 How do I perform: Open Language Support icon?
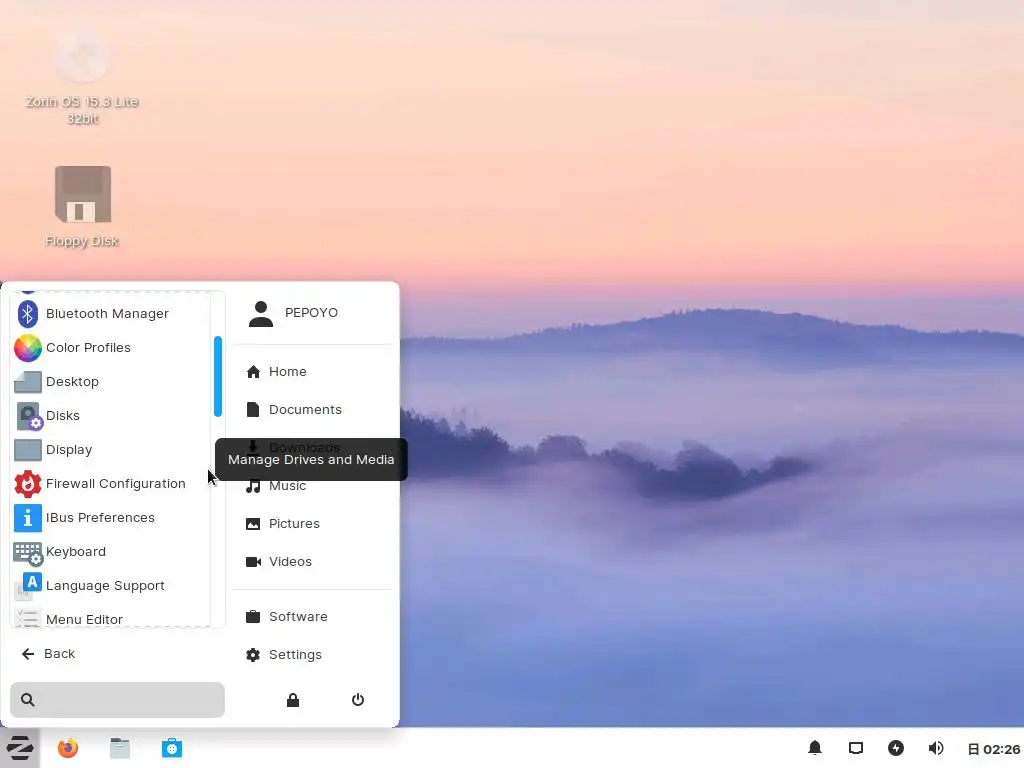[x=27, y=586]
